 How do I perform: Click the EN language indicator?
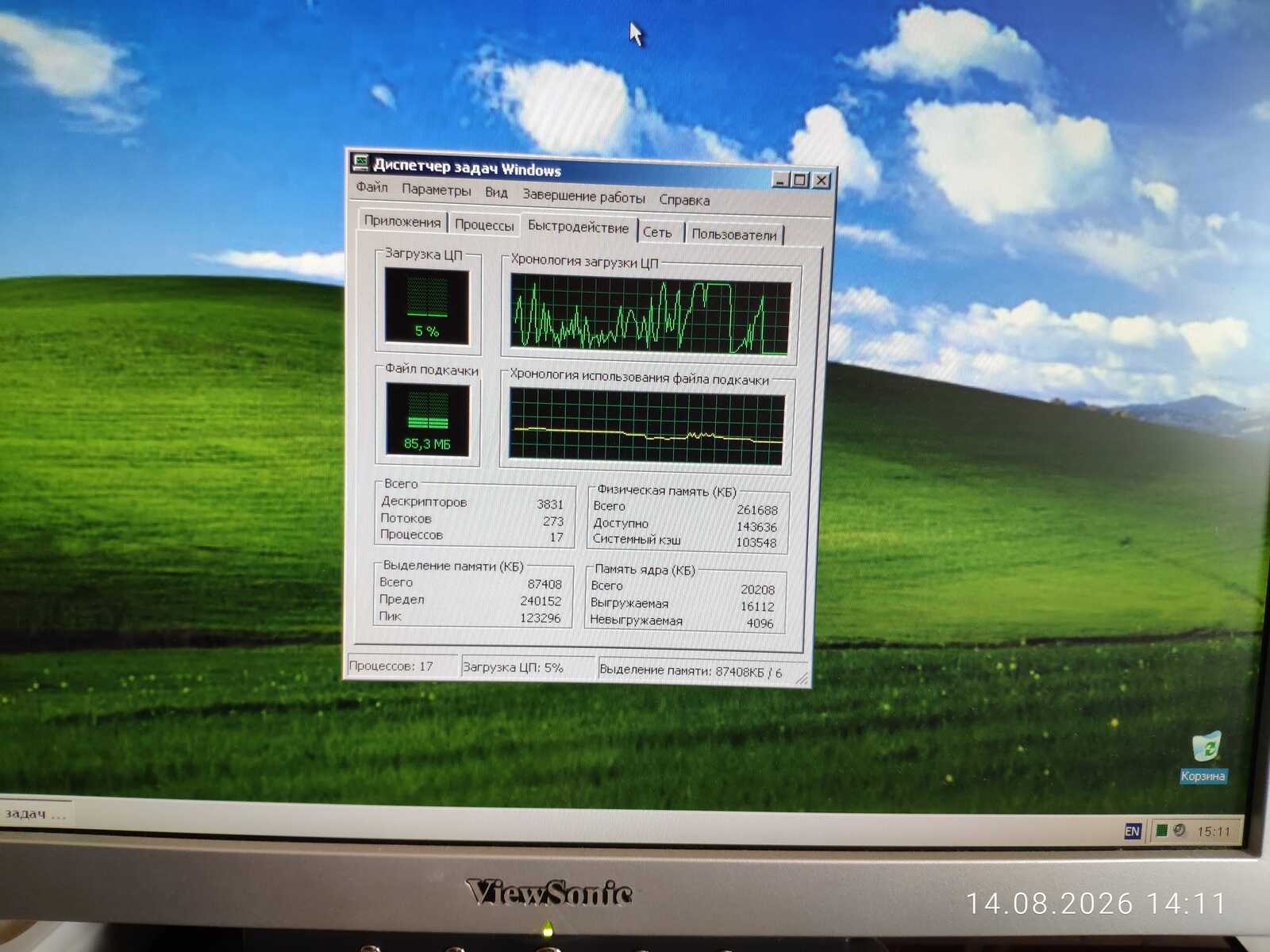[1133, 831]
